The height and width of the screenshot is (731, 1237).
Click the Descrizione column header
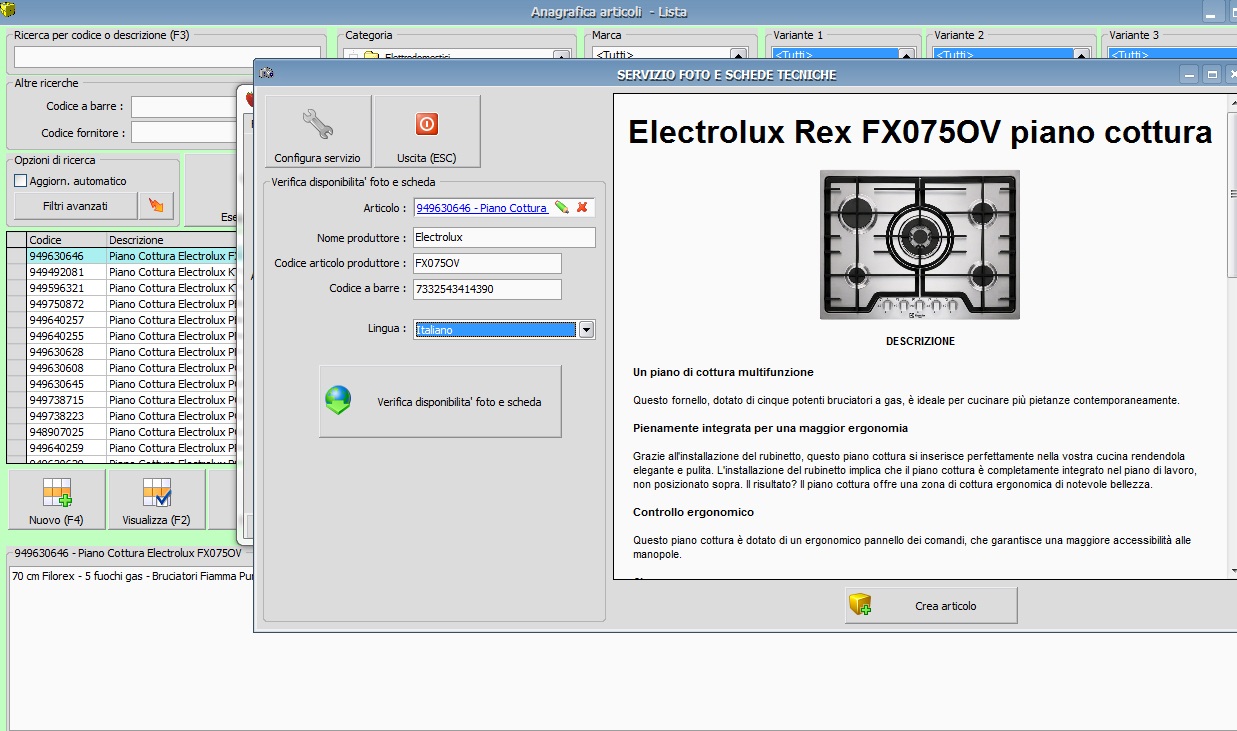172,240
